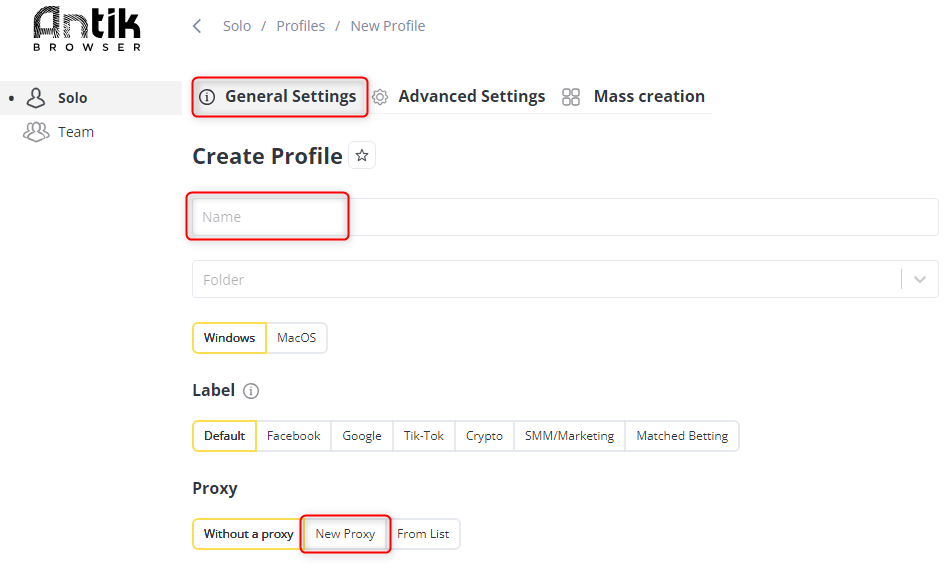Expand the Folder dropdown chevron

click(920, 280)
